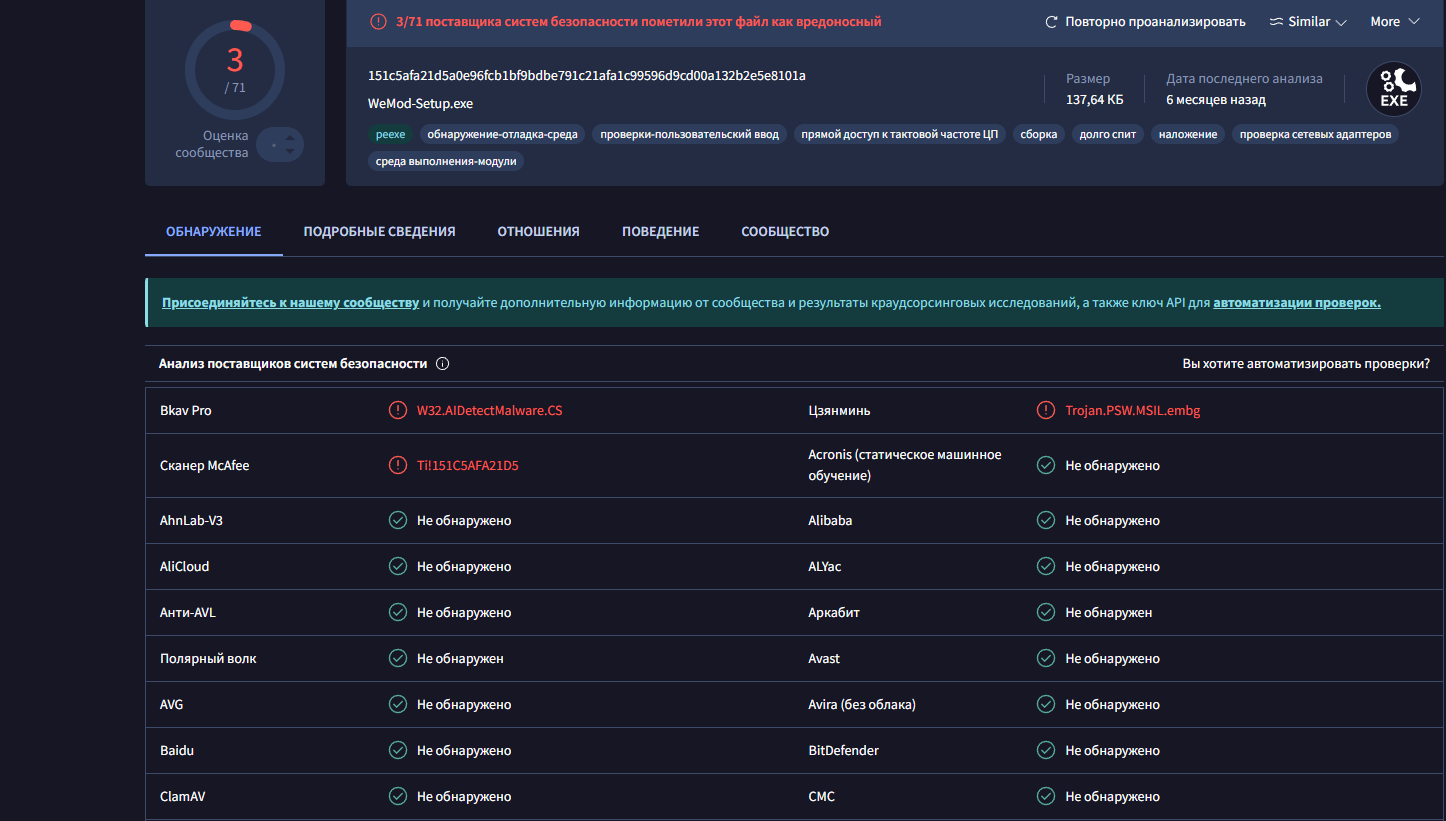Click the red warning icon in header banner
Viewport: 1446px width, 821px height.
click(378, 21)
